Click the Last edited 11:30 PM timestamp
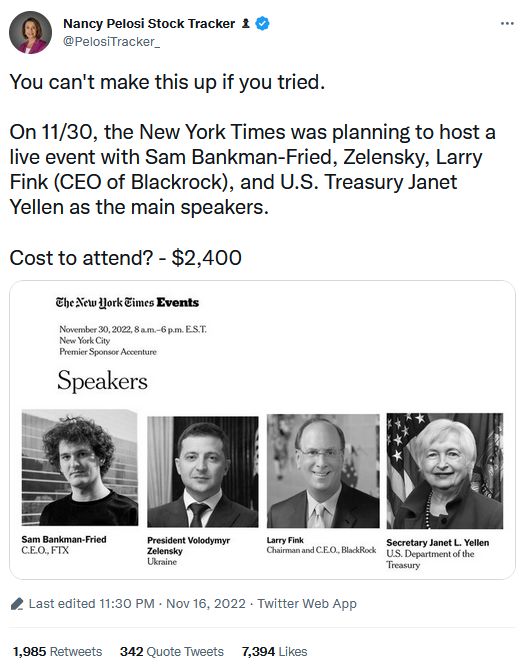 [x=92, y=604]
